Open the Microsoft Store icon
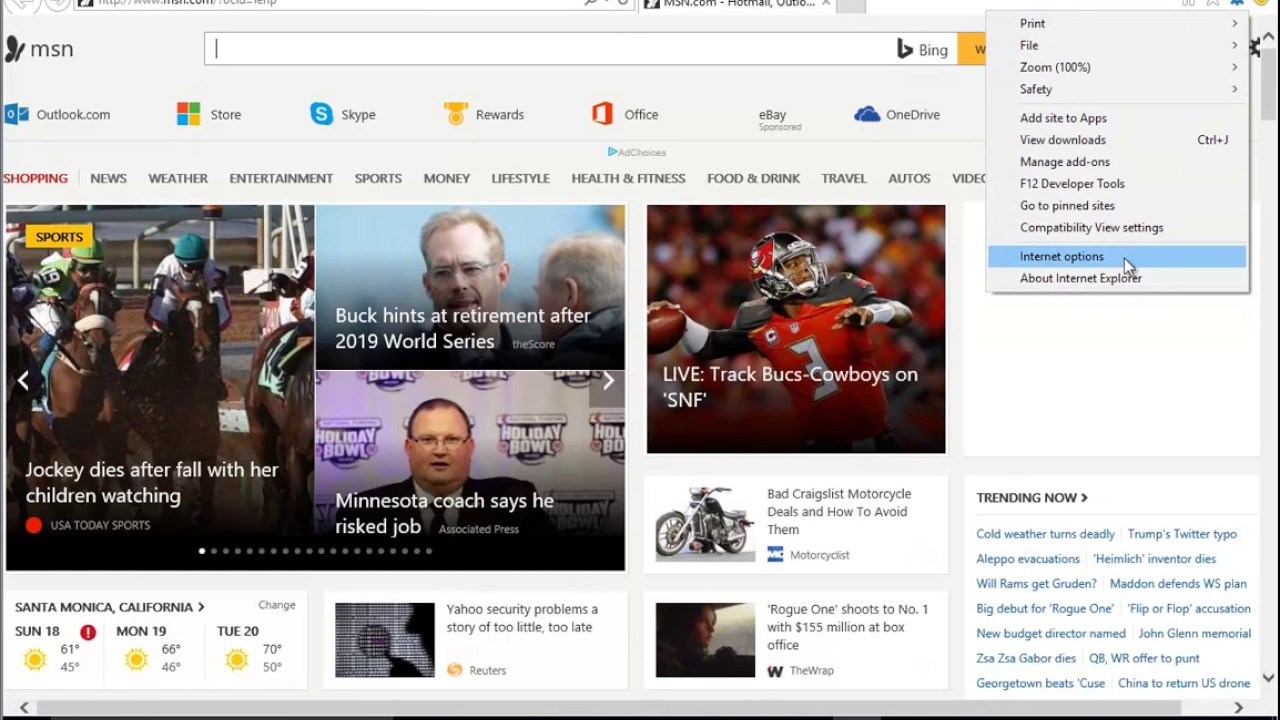 point(188,114)
